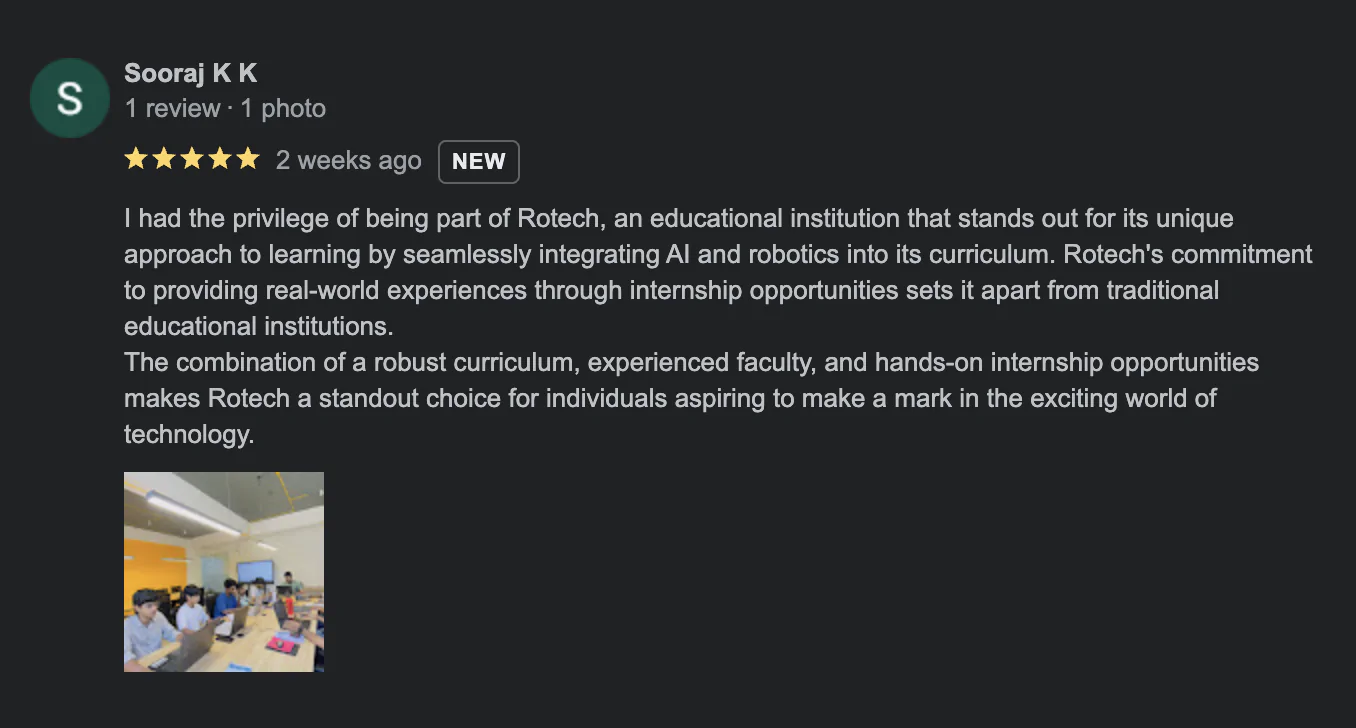Click the line starting "I had the privilege"
Screen dimensions: 1356x728
(678, 218)
